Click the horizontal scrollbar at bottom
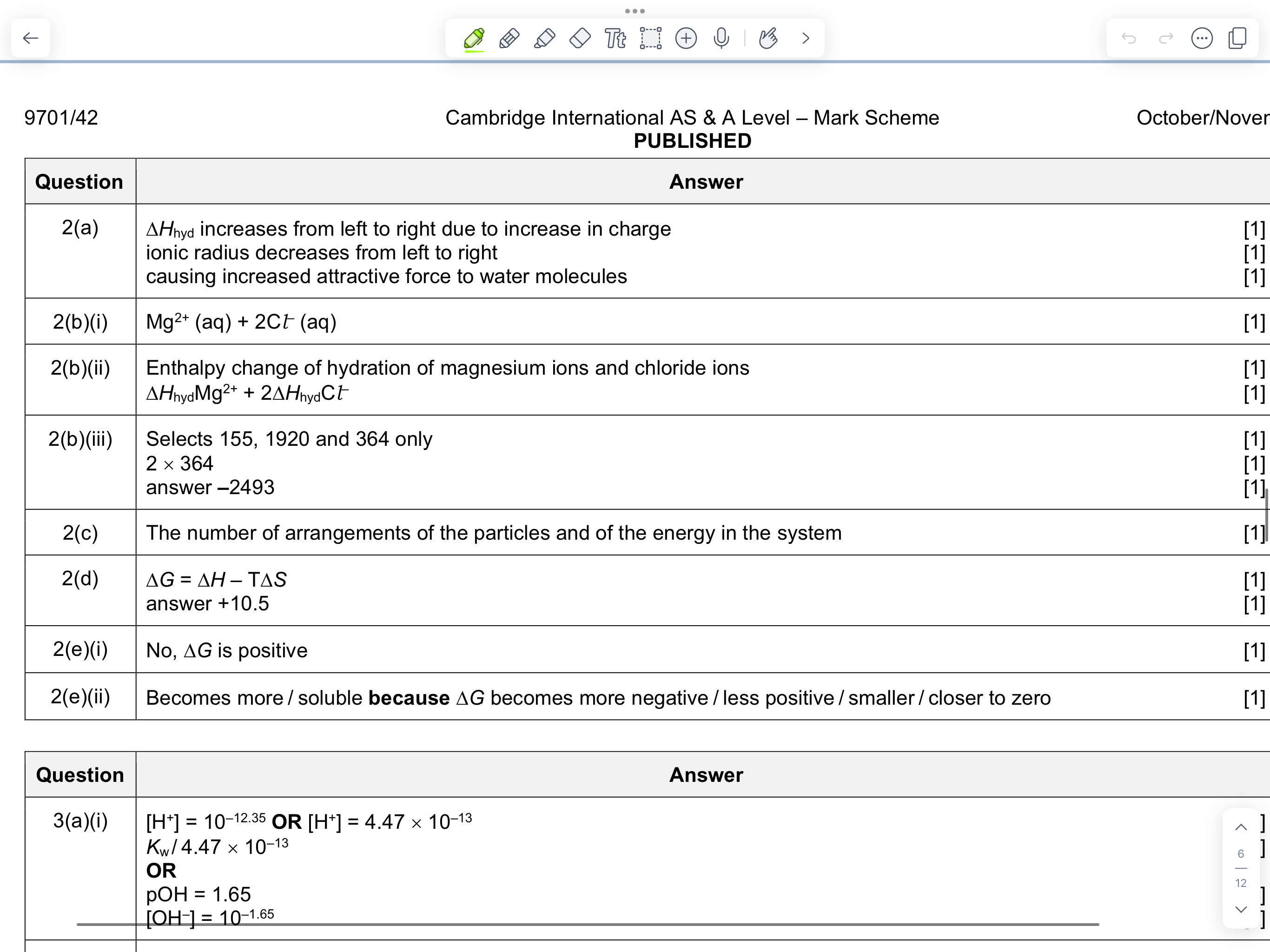This screenshot has width=1270, height=952. tap(587, 925)
